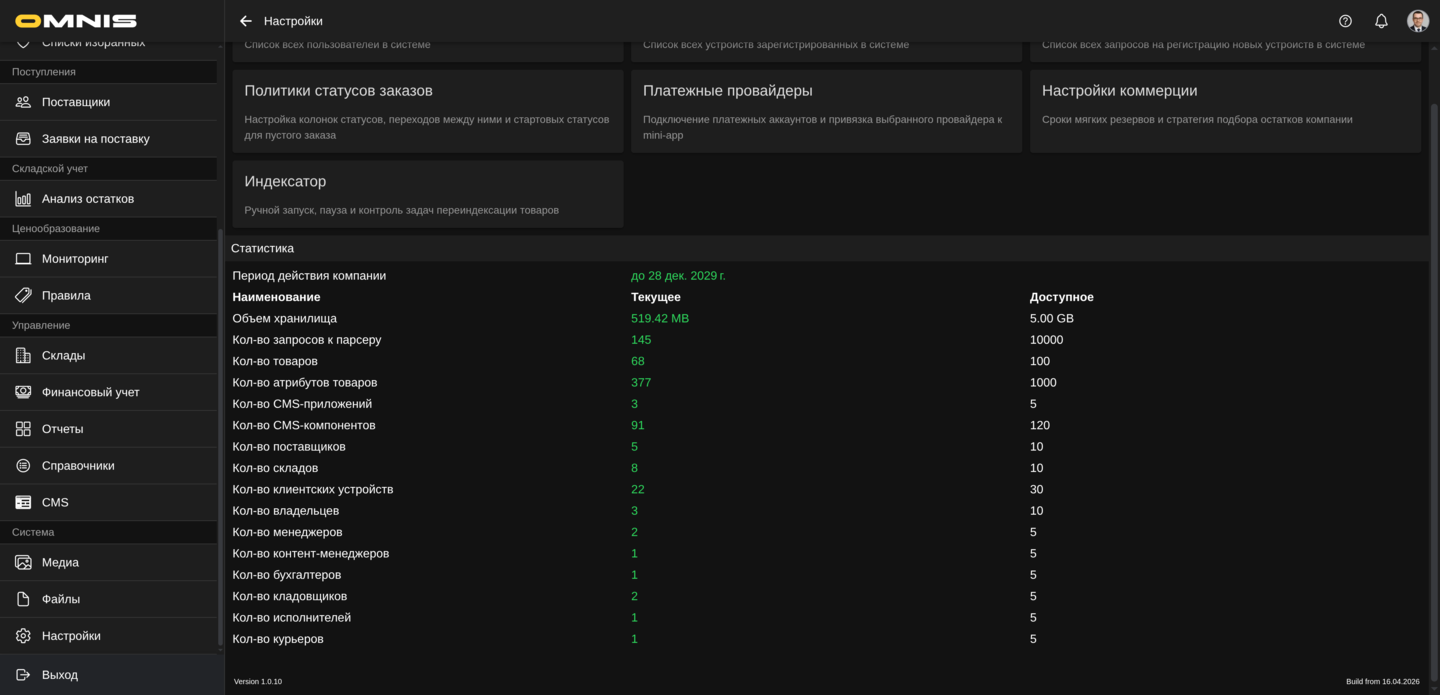Select the Заявки на поставку icon

coord(23,139)
